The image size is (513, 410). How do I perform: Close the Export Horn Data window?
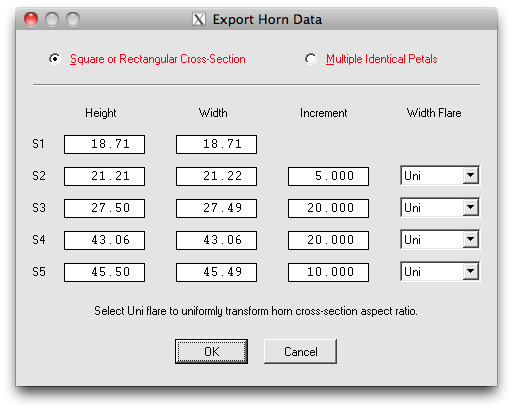(x=31, y=19)
